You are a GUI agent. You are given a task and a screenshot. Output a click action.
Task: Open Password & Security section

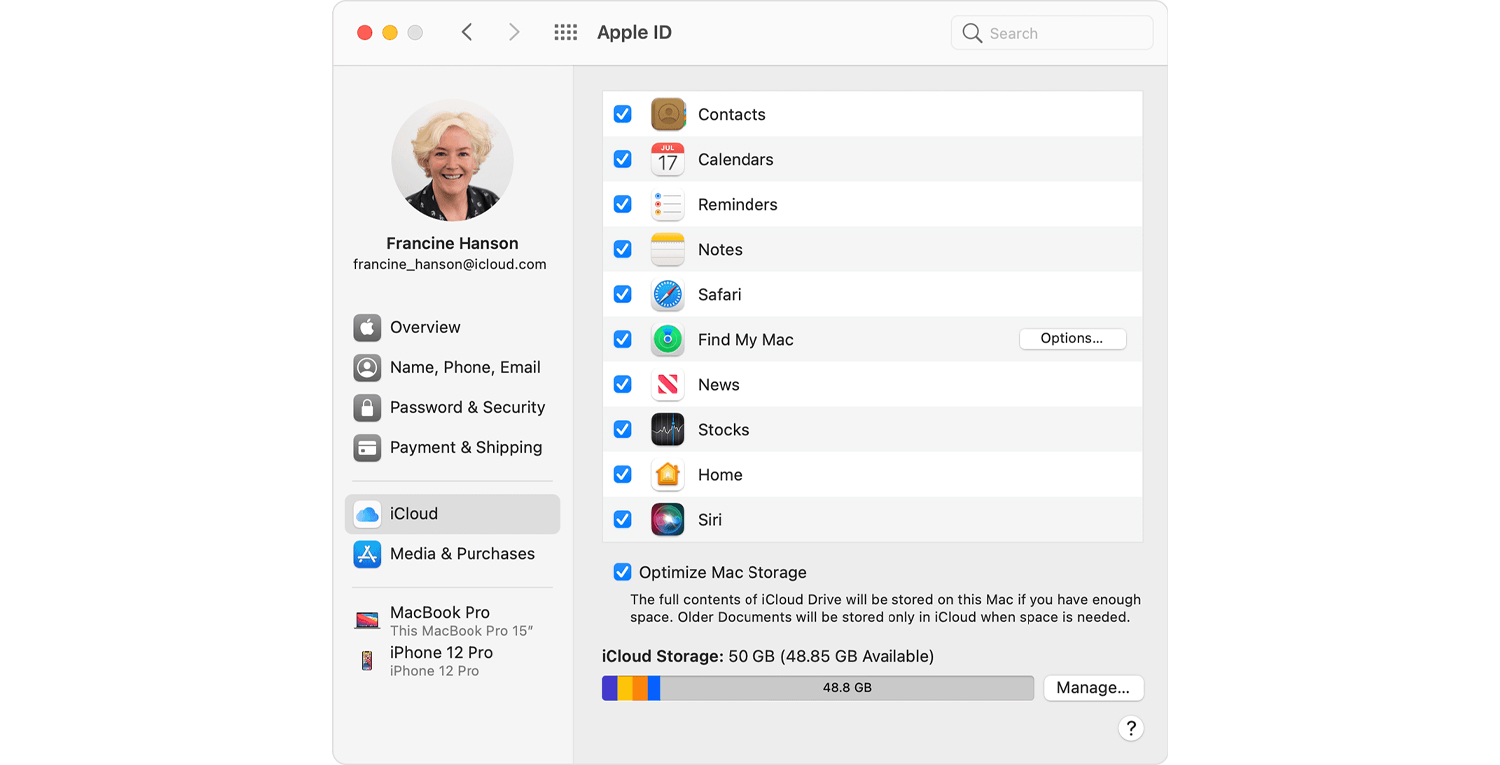(x=452, y=407)
